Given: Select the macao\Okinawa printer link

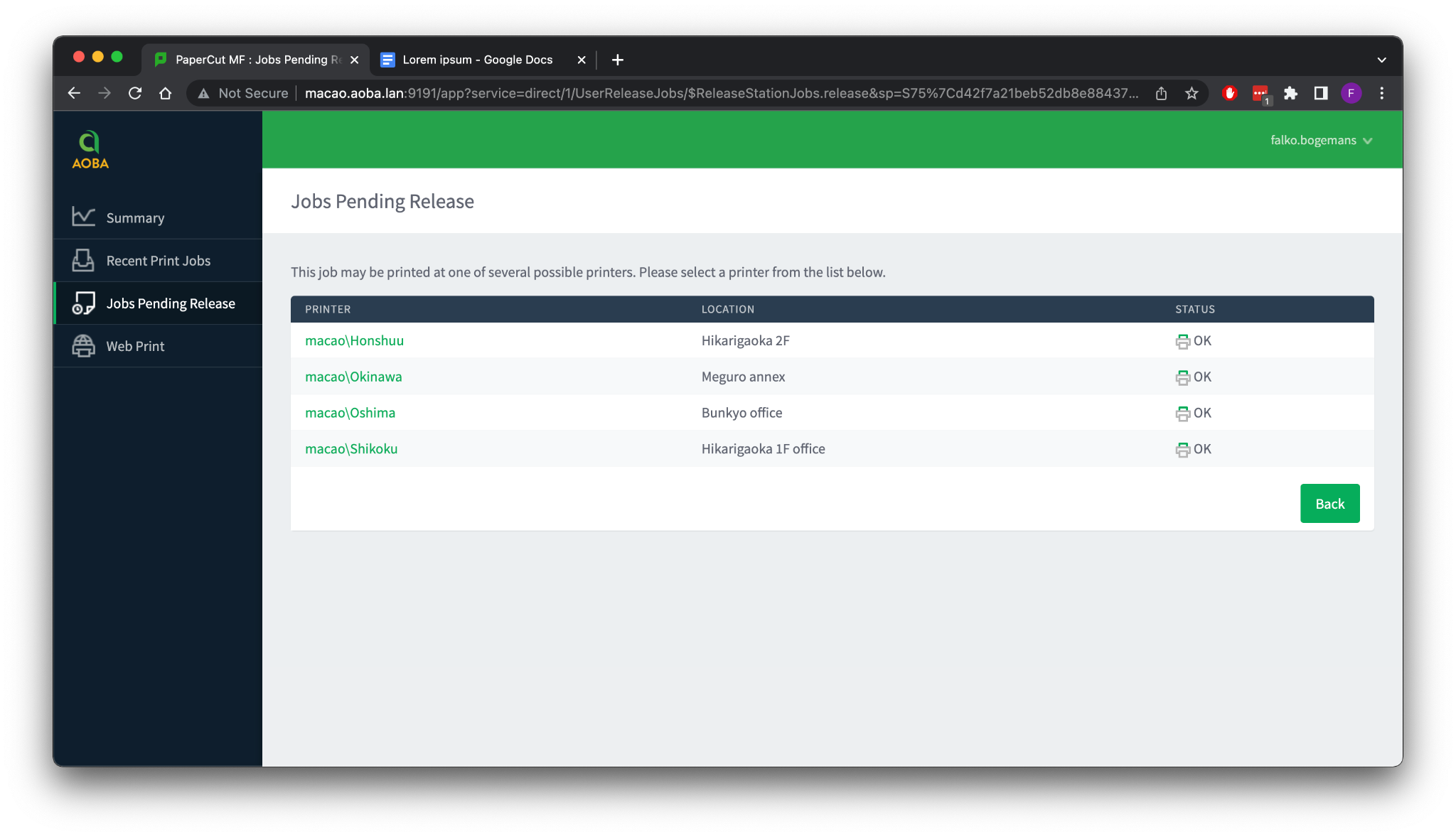Looking at the screenshot, I should (353, 377).
